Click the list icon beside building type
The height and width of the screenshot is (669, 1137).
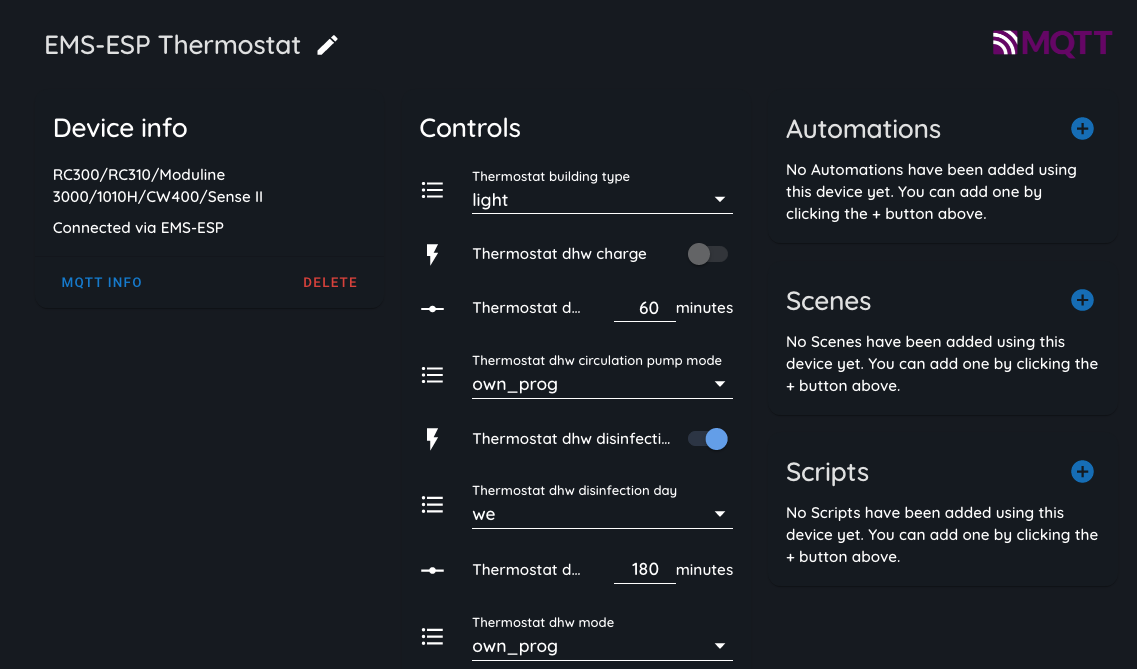432,190
